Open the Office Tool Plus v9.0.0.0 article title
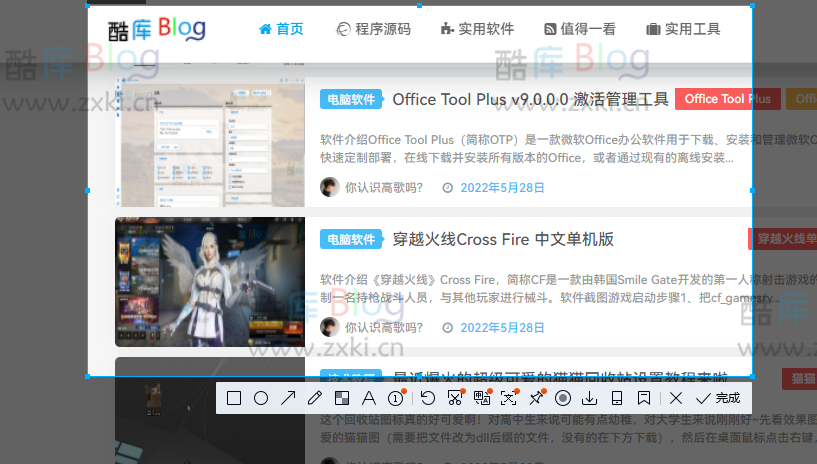This screenshot has width=817, height=464. pyautogui.click(x=530, y=99)
